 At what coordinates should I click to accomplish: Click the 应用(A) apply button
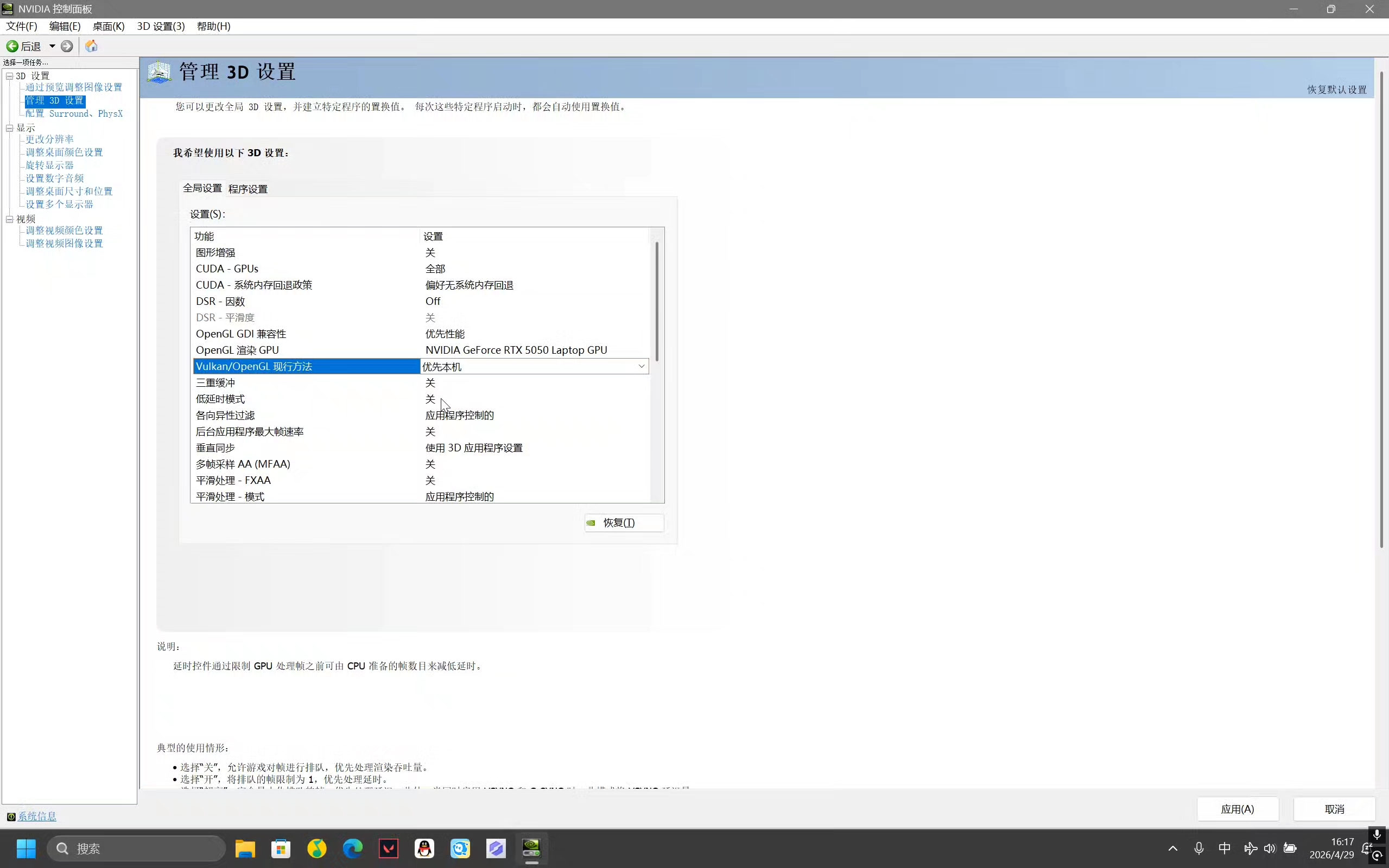pos(1238,809)
